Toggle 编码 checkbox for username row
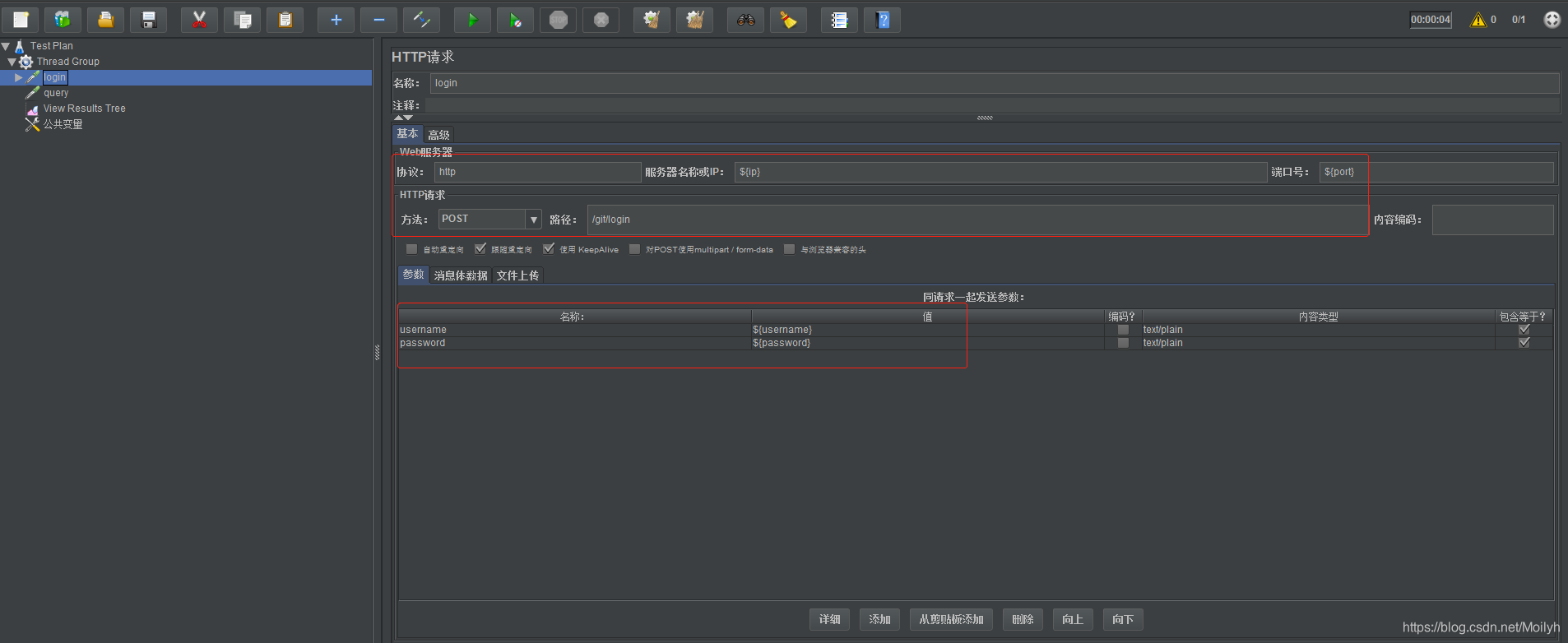This screenshot has height=643, width=1568. (1123, 330)
